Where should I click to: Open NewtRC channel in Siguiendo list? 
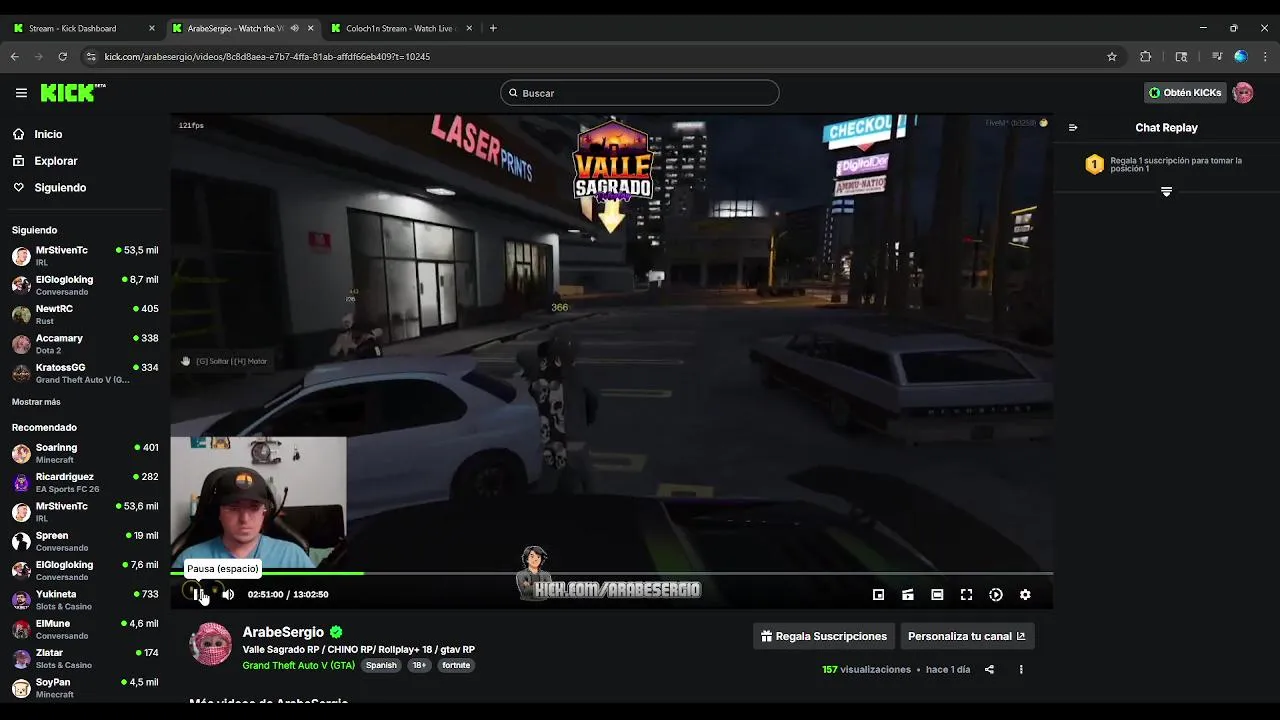pyautogui.click(x=85, y=315)
